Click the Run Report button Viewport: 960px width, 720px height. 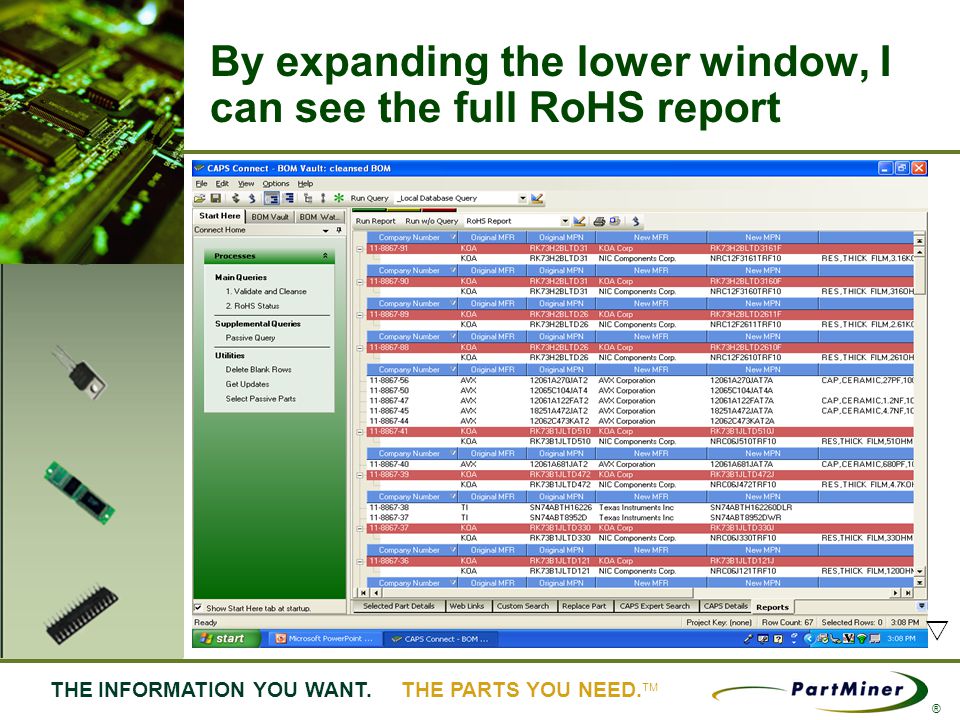click(375, 221)
